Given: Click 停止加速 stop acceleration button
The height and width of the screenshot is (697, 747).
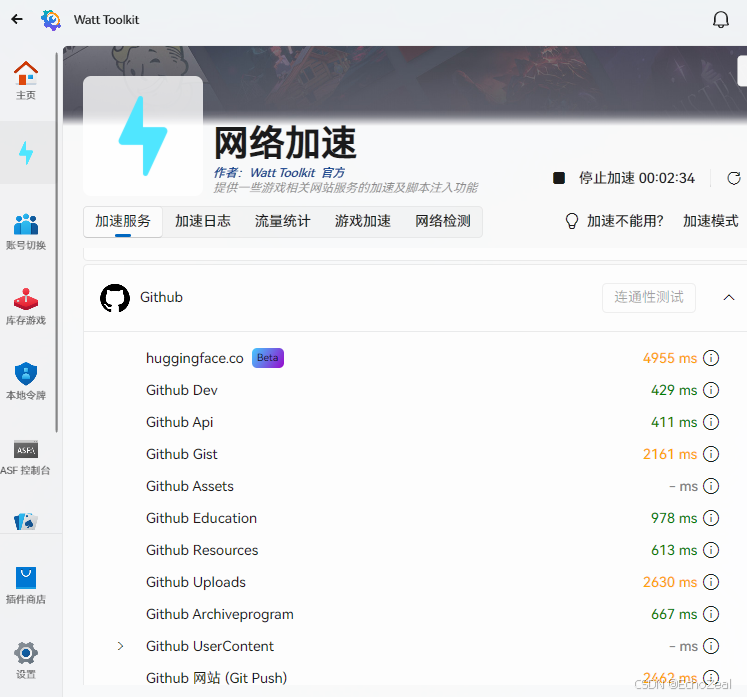Looking at the screenshot, I should [624, 178].
